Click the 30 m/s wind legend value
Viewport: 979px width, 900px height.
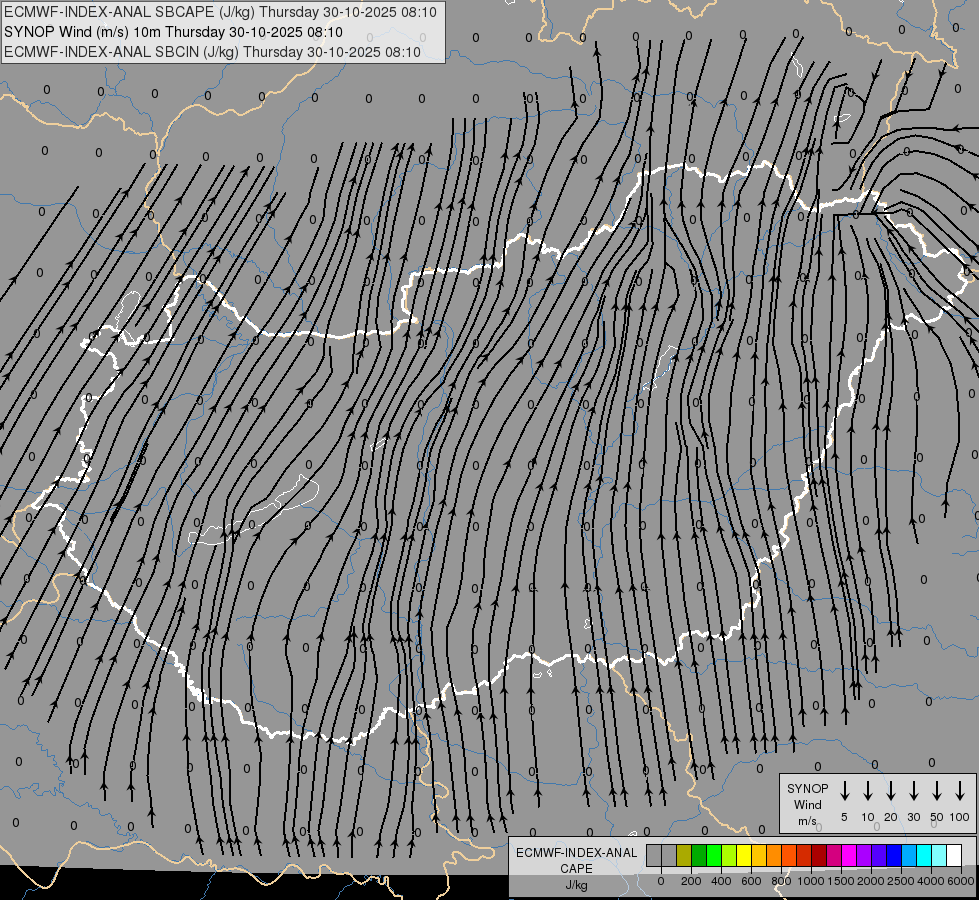pos(914,817)
